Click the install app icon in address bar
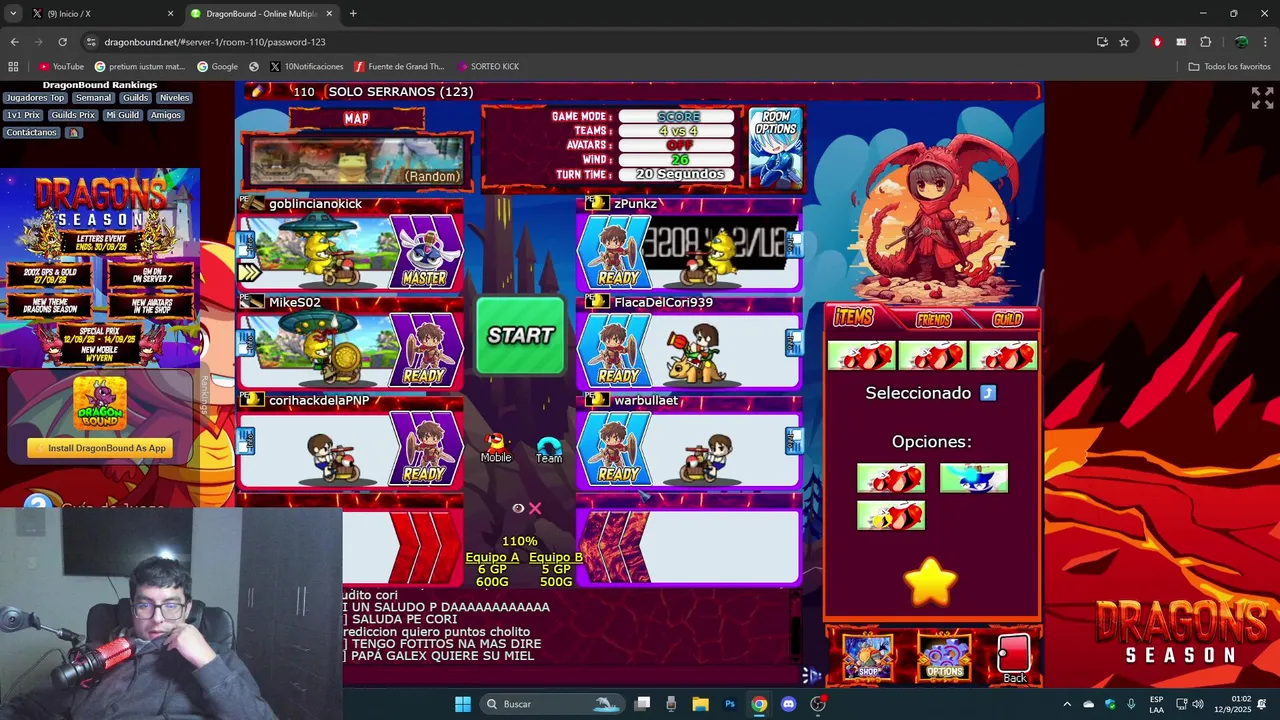The image size is (1280, 720). tap(1102, 42)
